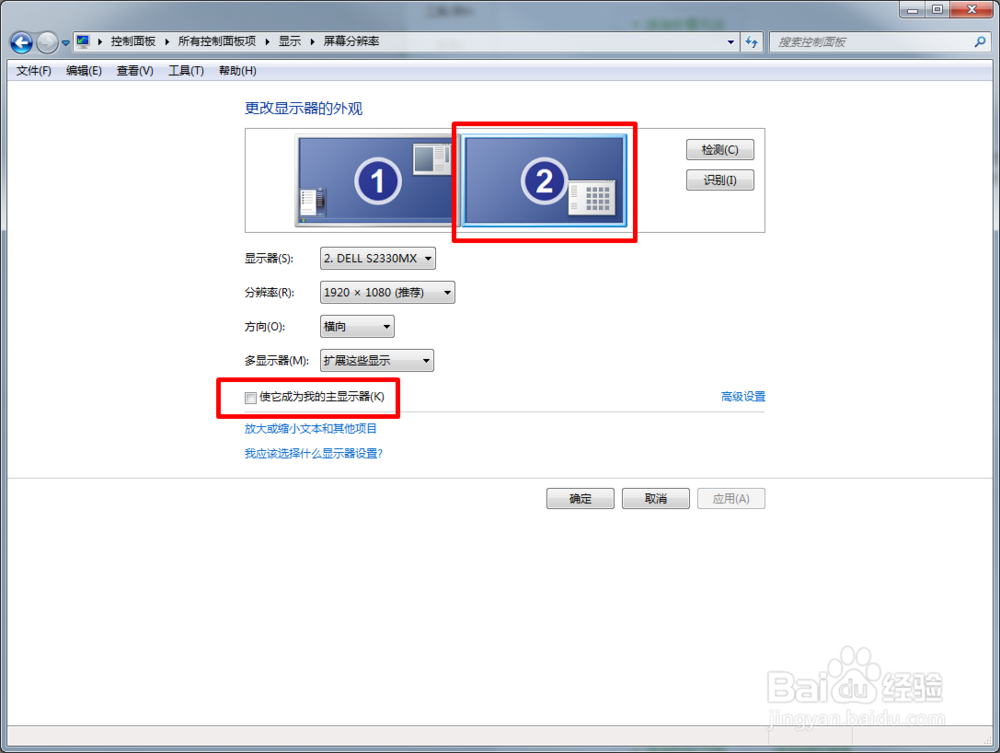The image size is (1000, 753).
Task: Click the search magnifier icon
Action: click(x=978, y=42)
